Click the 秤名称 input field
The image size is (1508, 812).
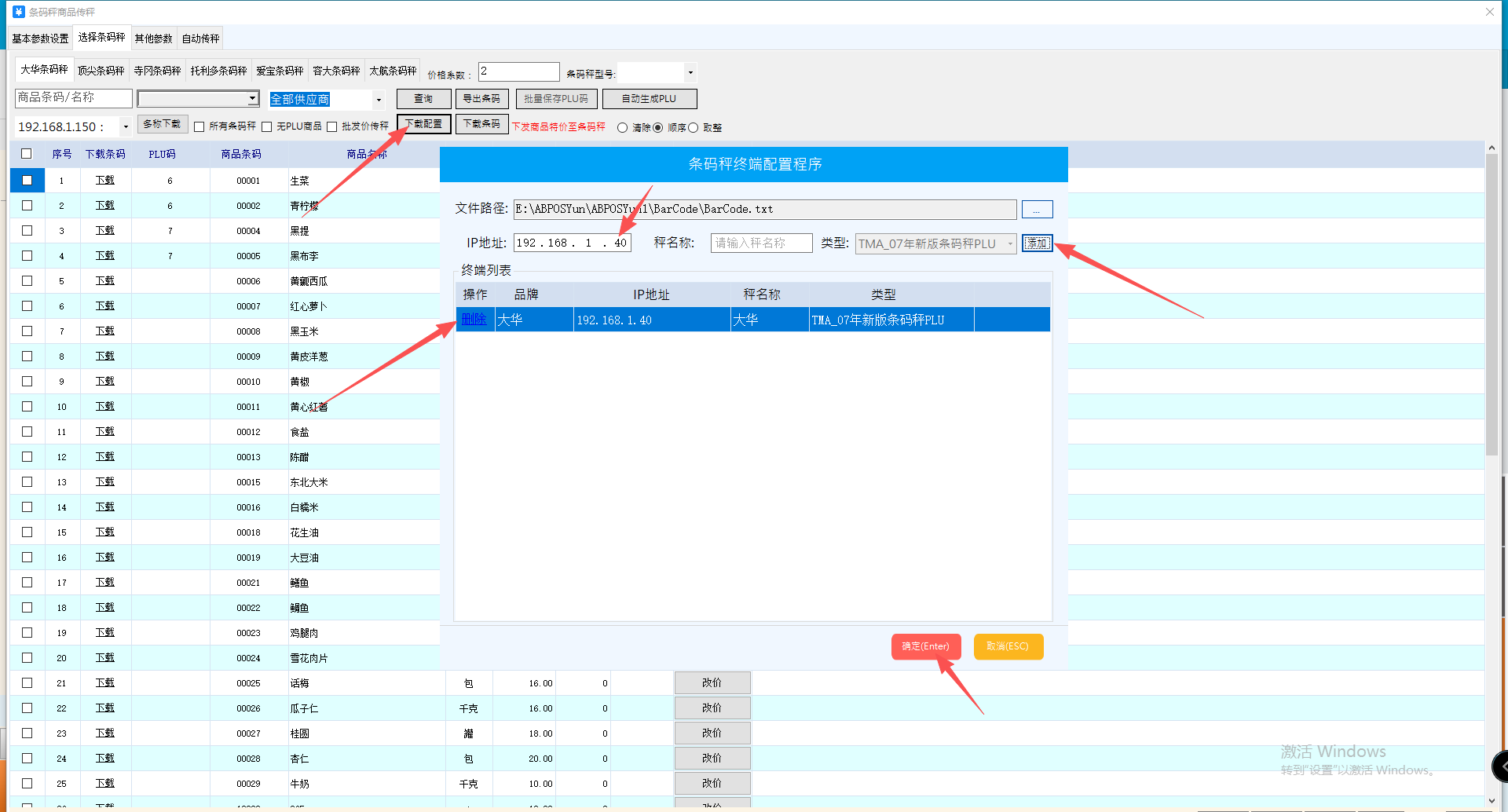point(760,243)
